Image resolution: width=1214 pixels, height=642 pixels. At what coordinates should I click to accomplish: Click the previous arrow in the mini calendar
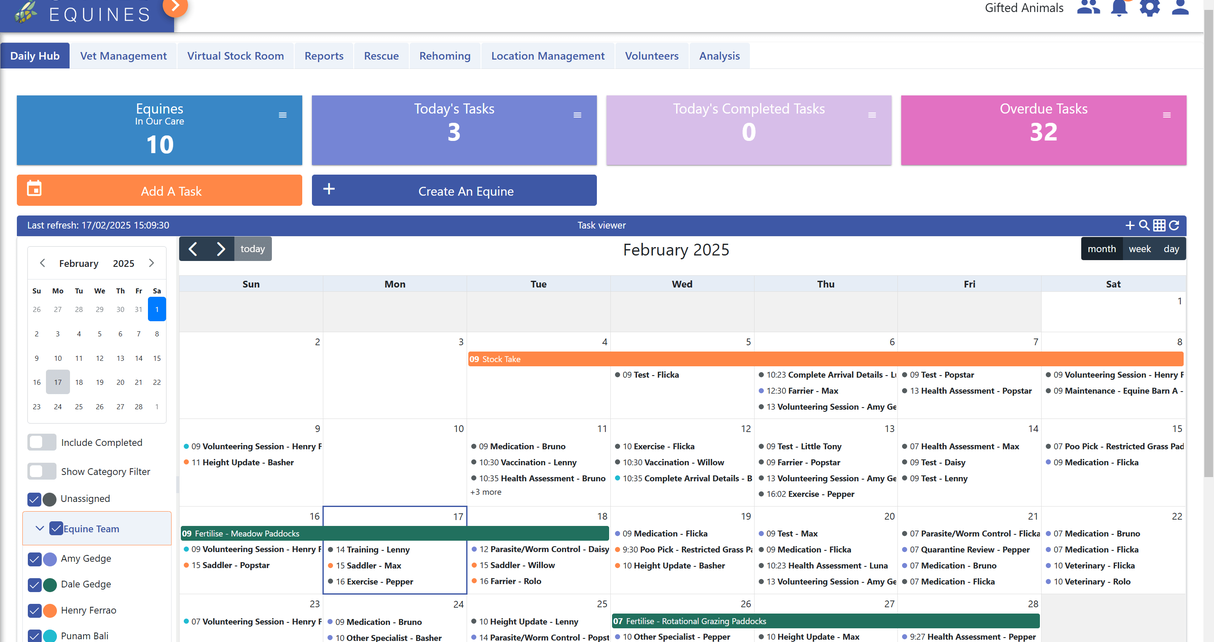coord(42,263)
